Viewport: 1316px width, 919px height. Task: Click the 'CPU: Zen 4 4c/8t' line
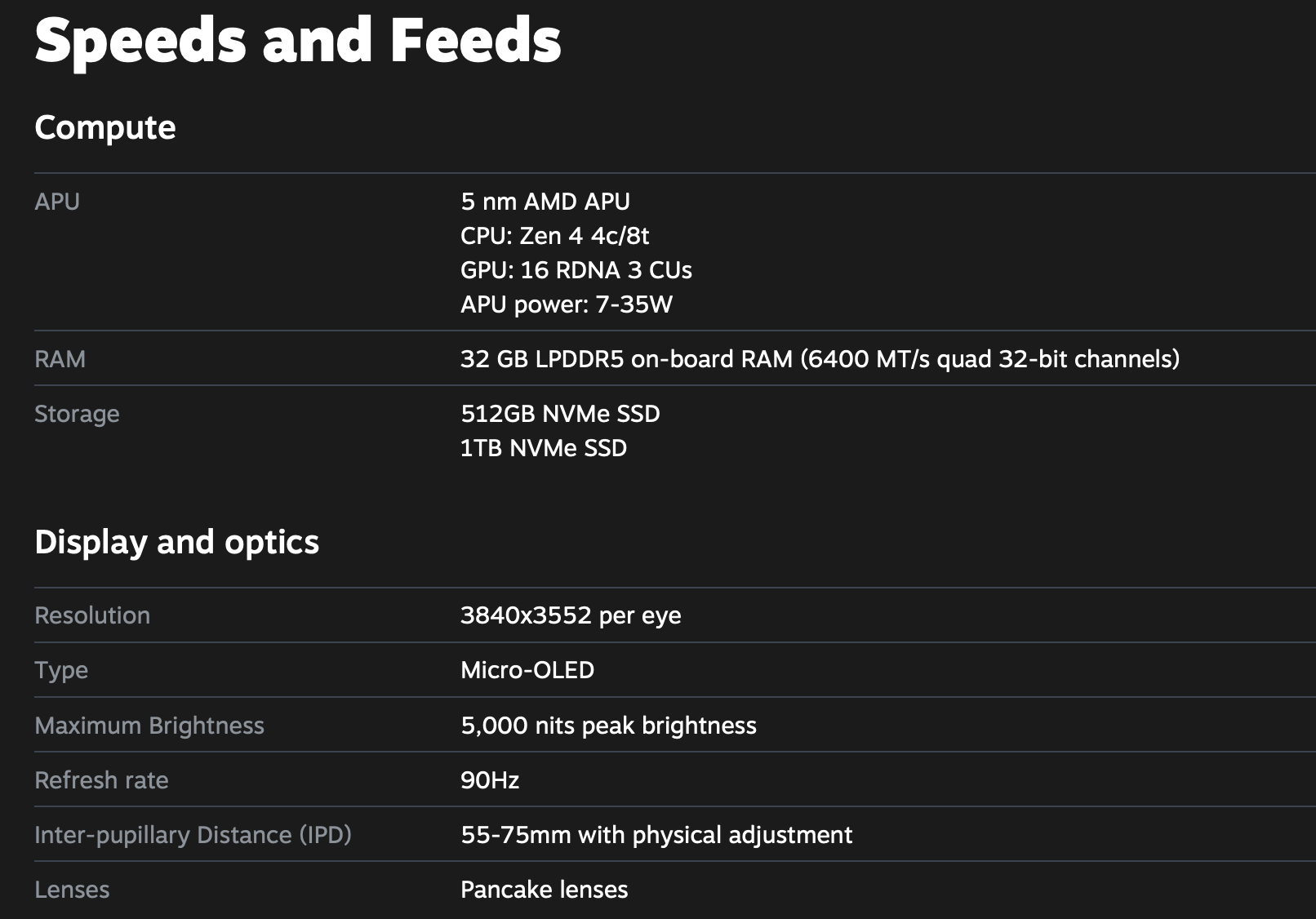[x=554, y=236]
